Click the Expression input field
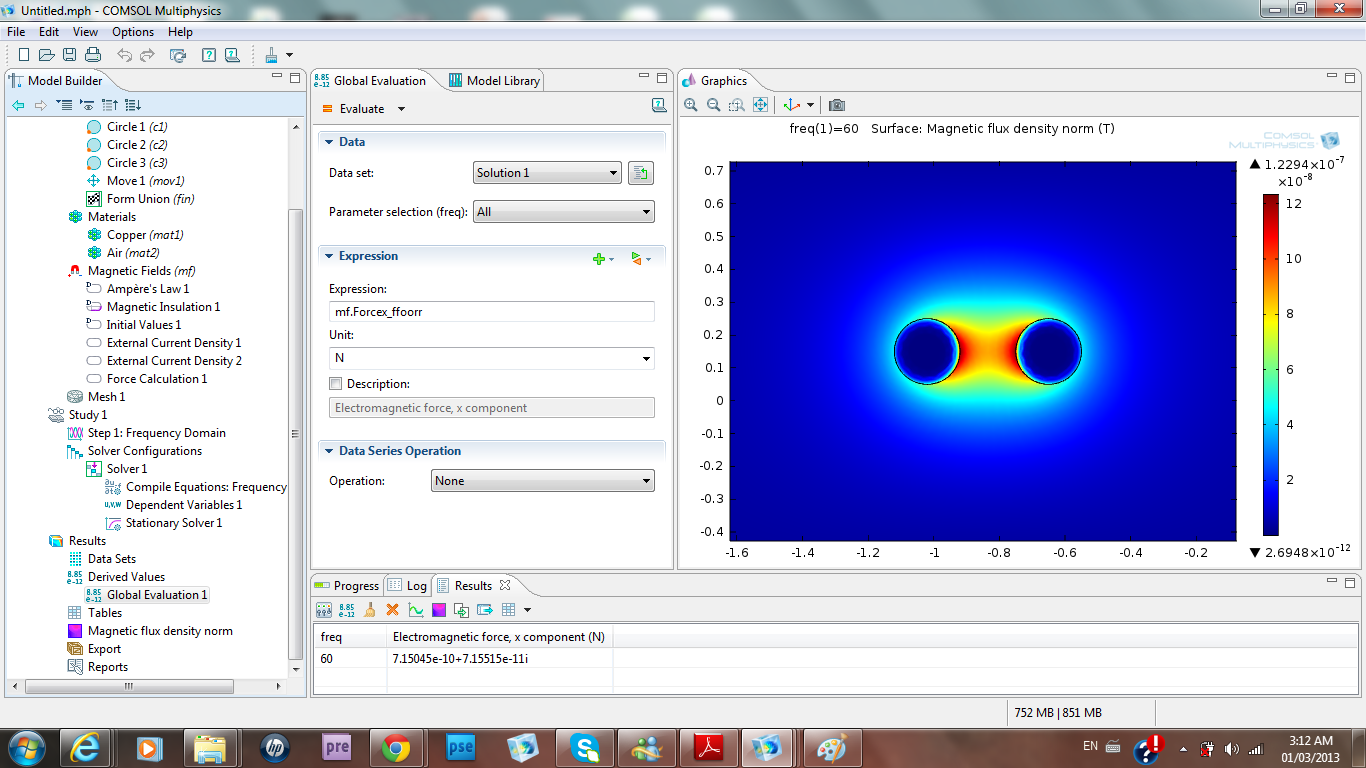 [x=491, y=312]
